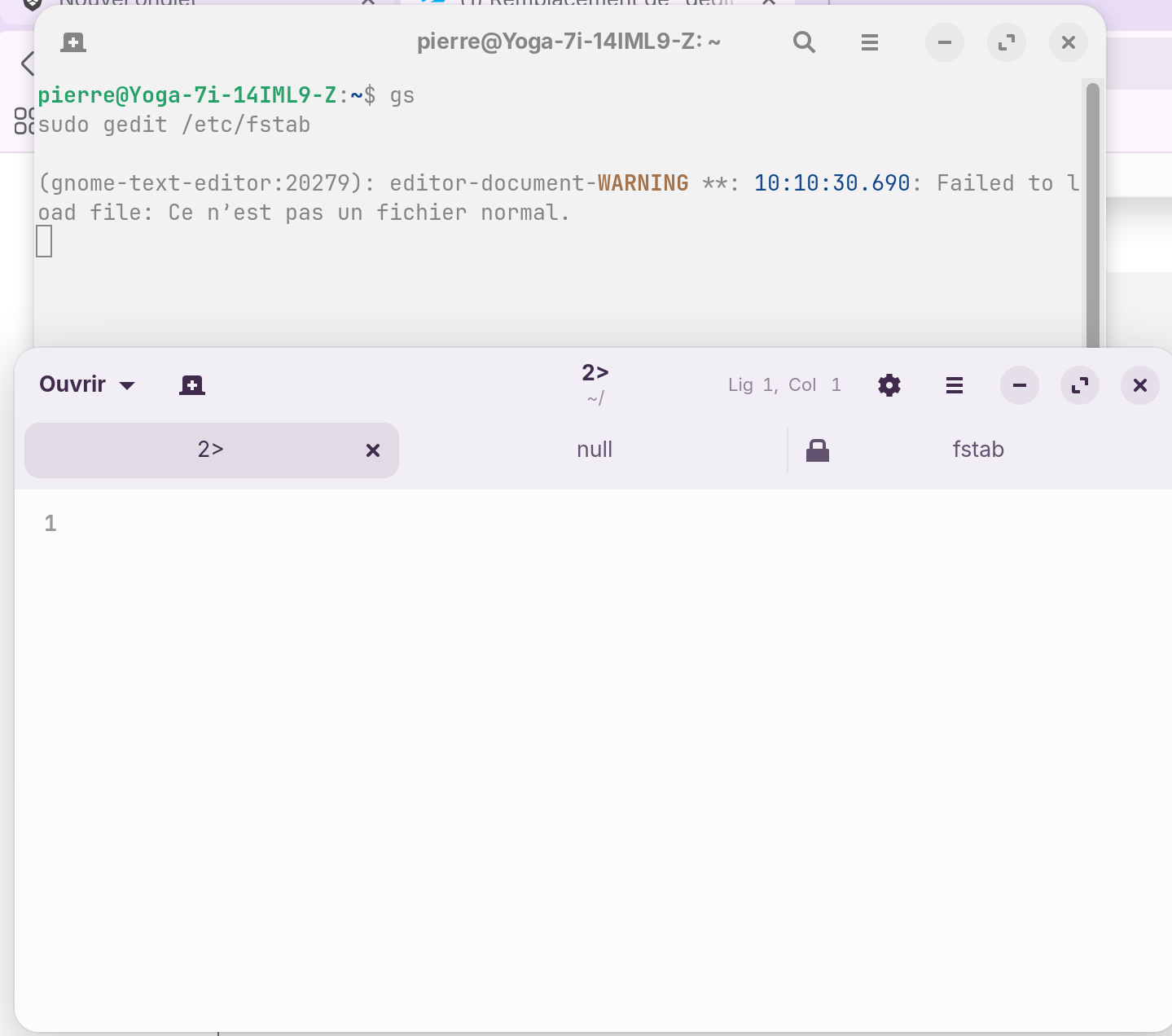Close the text editor window
Viewport: 1172px width, 1036px height.
pyautogui.click(x=1140, y=385)
